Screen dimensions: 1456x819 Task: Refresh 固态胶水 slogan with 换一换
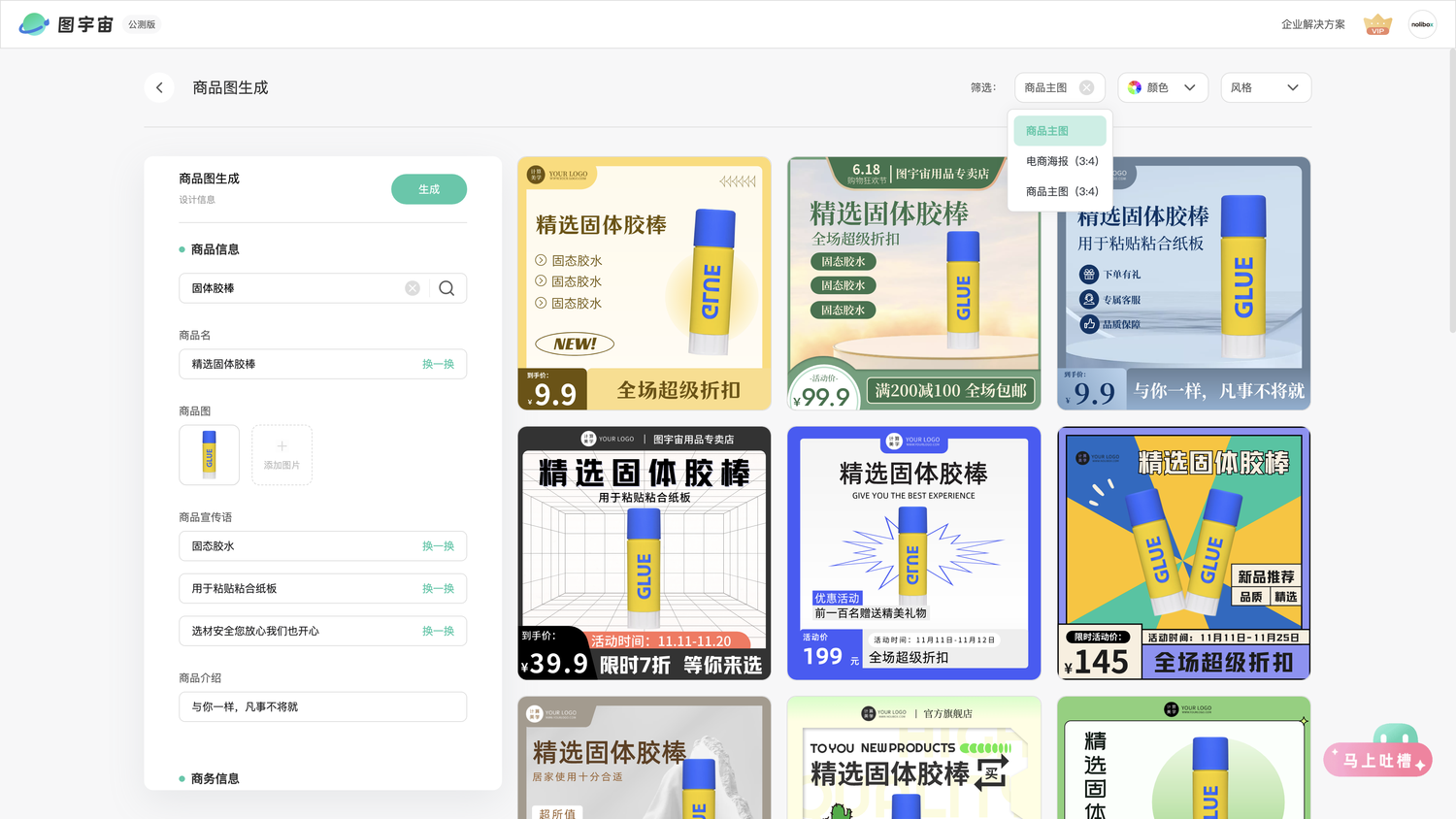pos(438,546)
